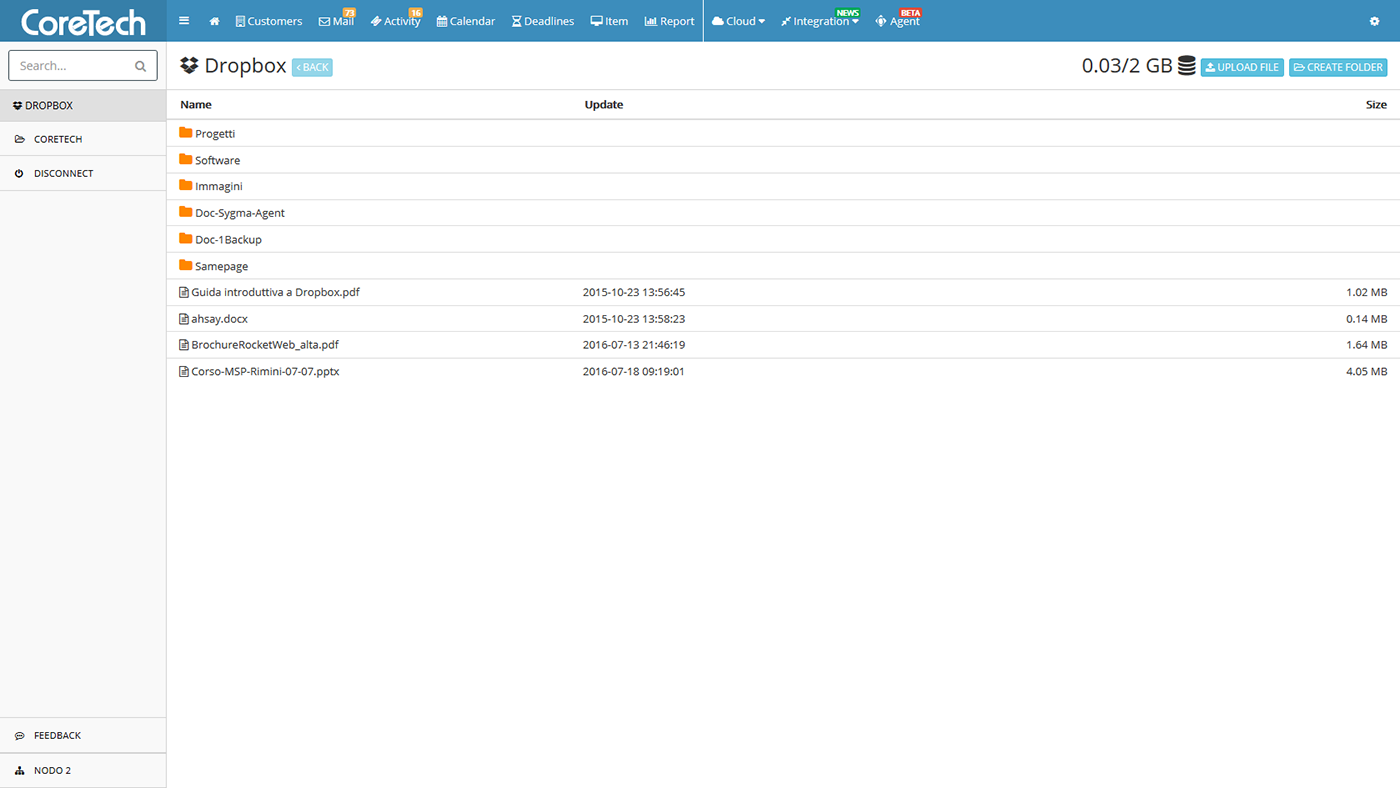Open the Software folder name

217,160
